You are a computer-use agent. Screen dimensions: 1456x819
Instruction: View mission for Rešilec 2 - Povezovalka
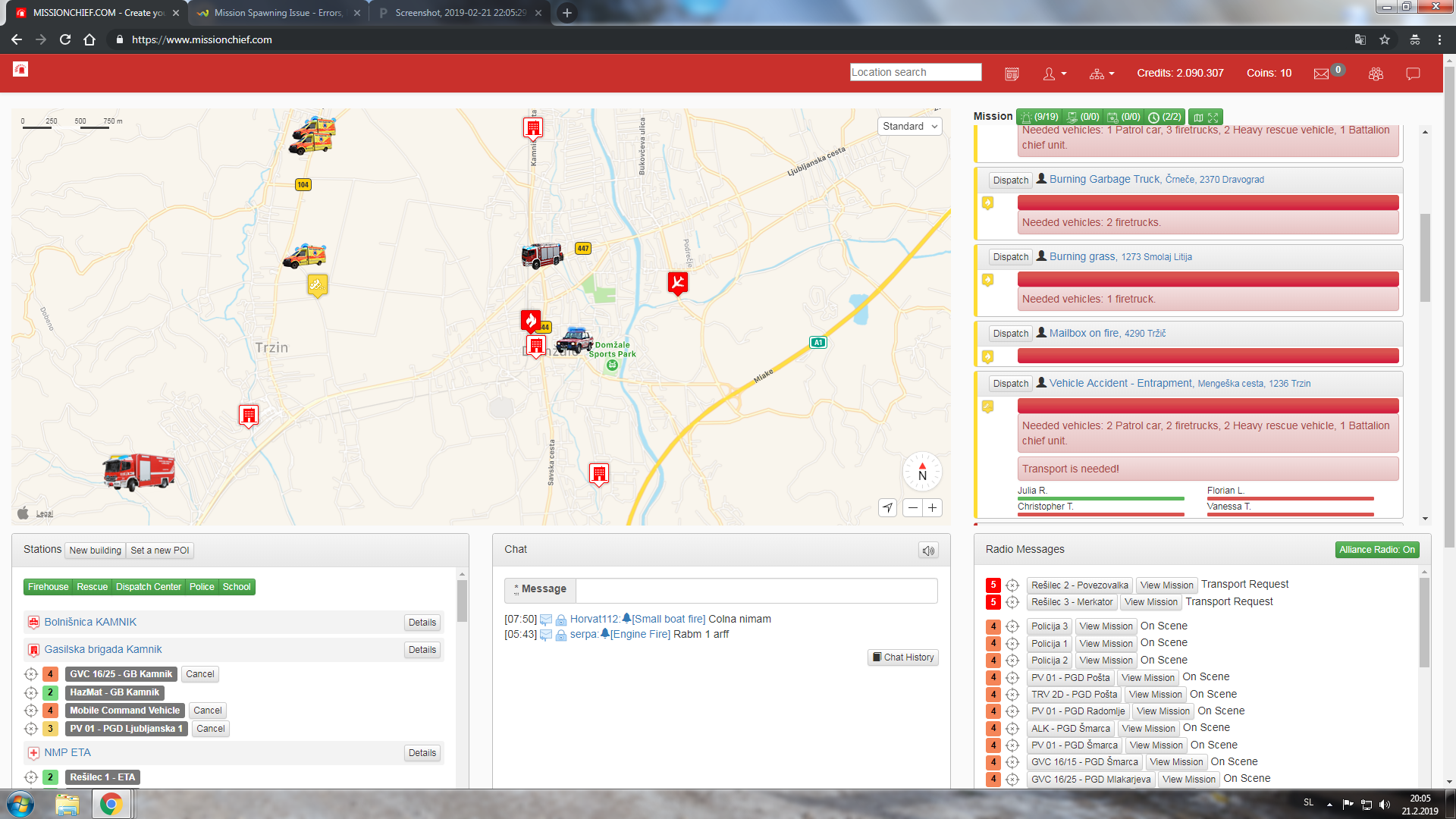click(1166, 585)
